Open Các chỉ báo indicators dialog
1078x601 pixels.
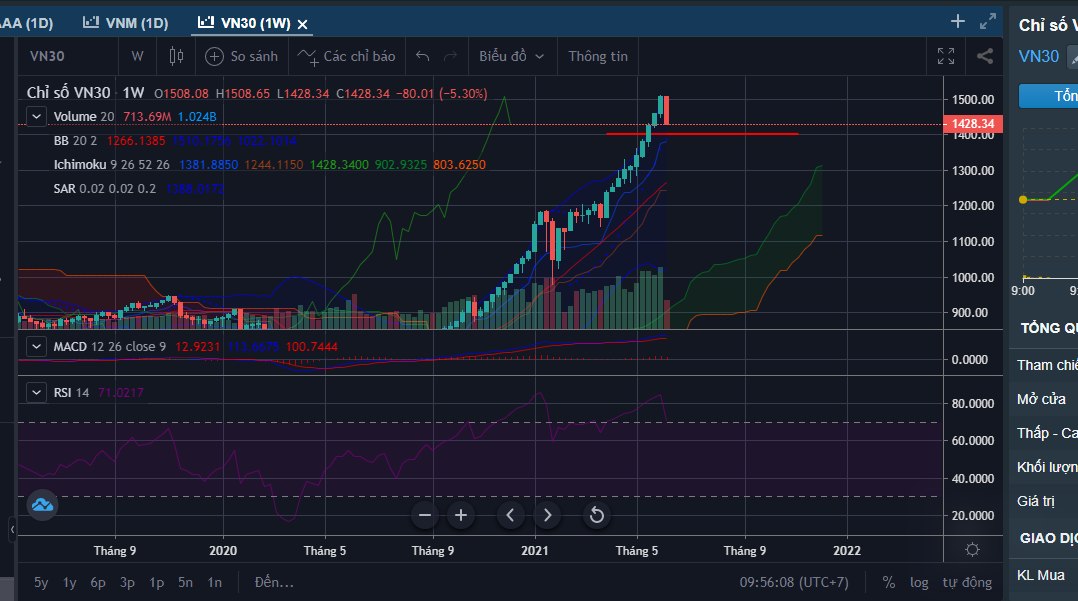pos(347,56)
